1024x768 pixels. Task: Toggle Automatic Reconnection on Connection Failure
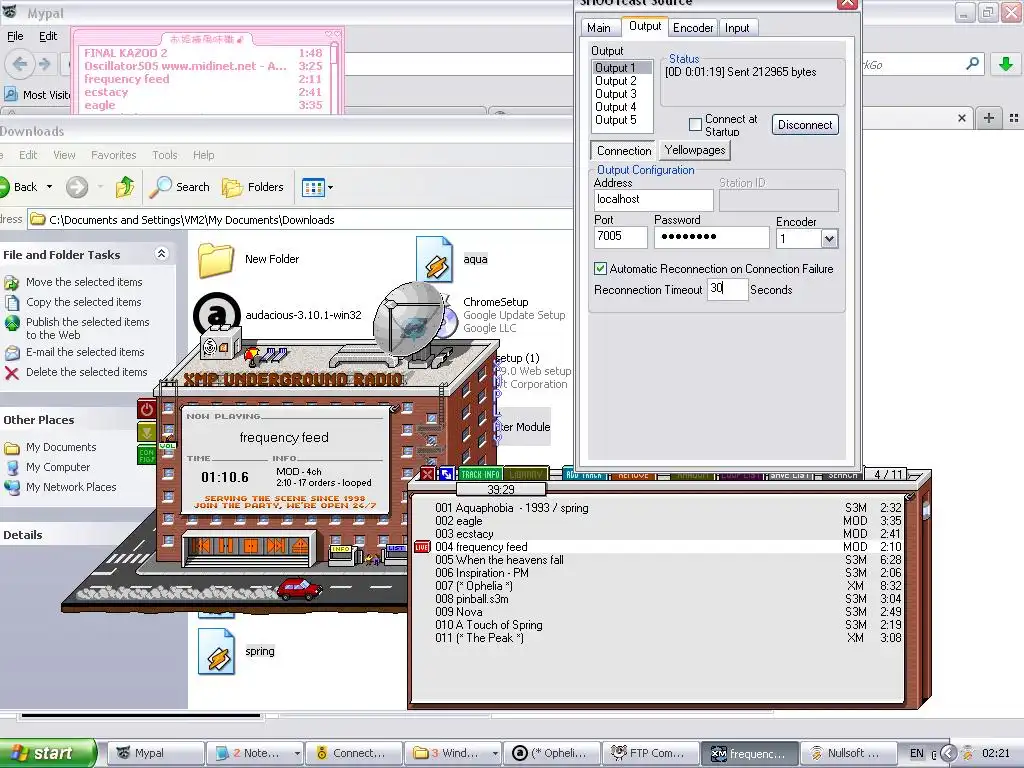[600, 268]
